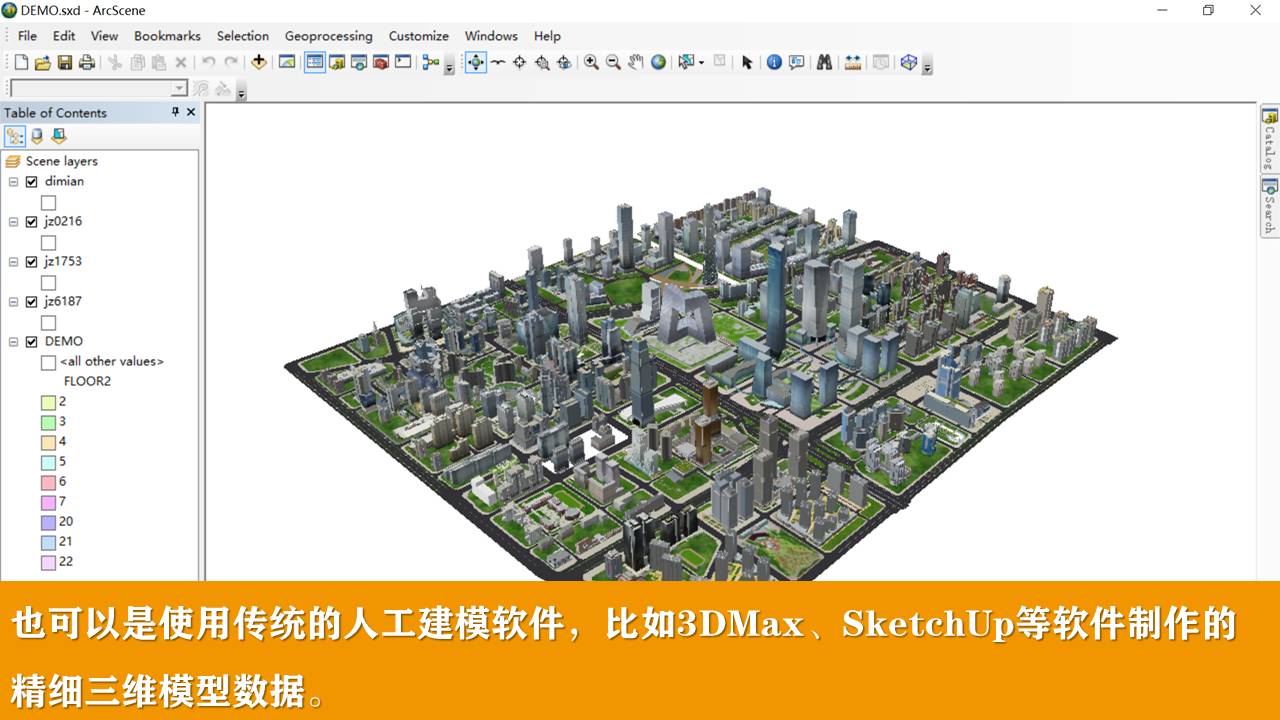Open the Geoprocessing menu
Image resolution: width=1280 pixels, height=720 pixels.
tap(328, 36)
